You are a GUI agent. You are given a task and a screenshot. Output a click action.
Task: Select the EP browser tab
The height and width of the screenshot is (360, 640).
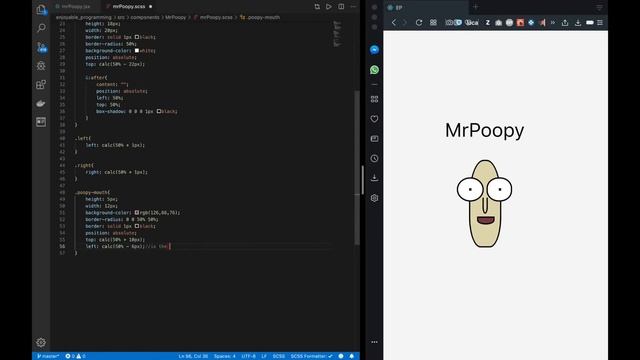(425, 7)
